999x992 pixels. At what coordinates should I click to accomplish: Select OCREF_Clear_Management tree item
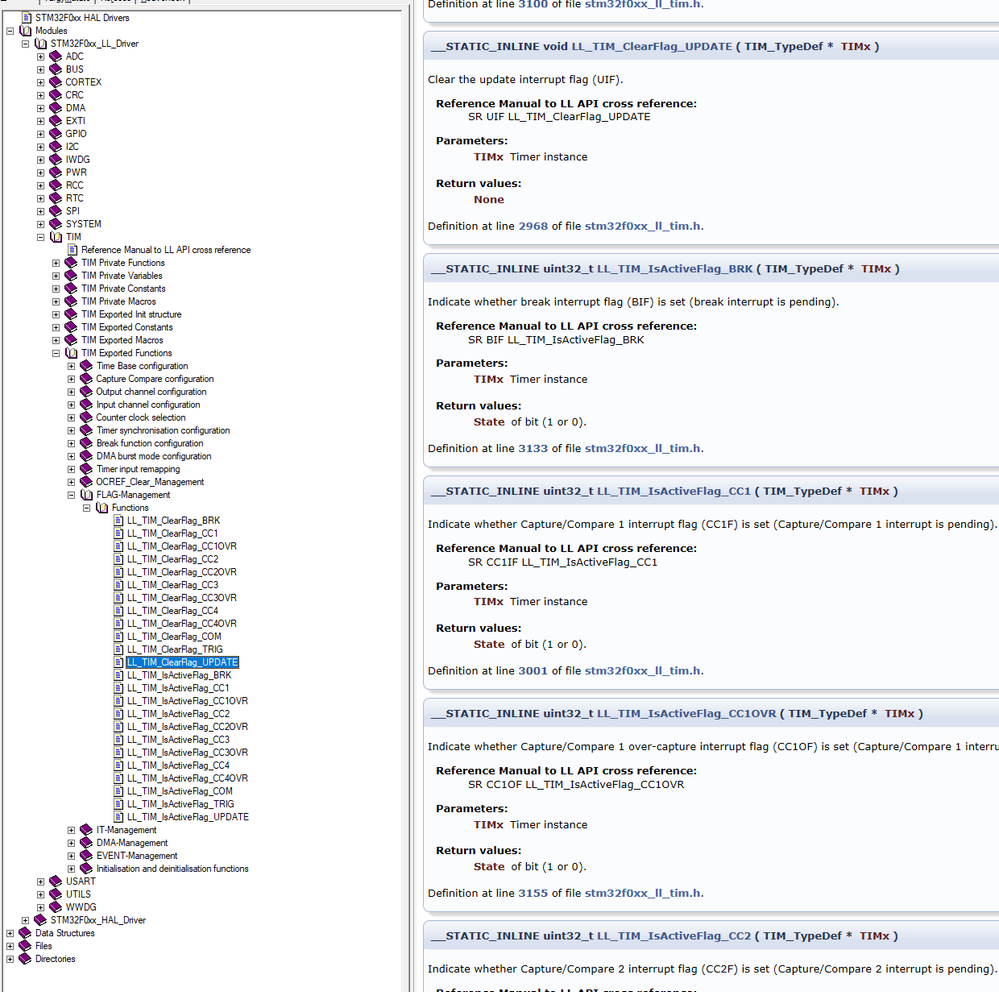[150, 482]
